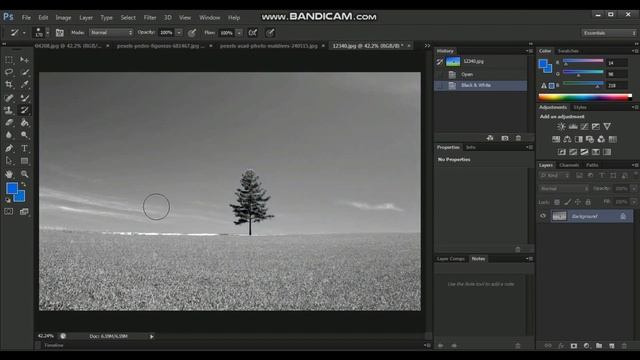Select the Brush tool in toolbox
This screenshot has width=640, height=360.
pyautogui.click(x=24, y=98)
